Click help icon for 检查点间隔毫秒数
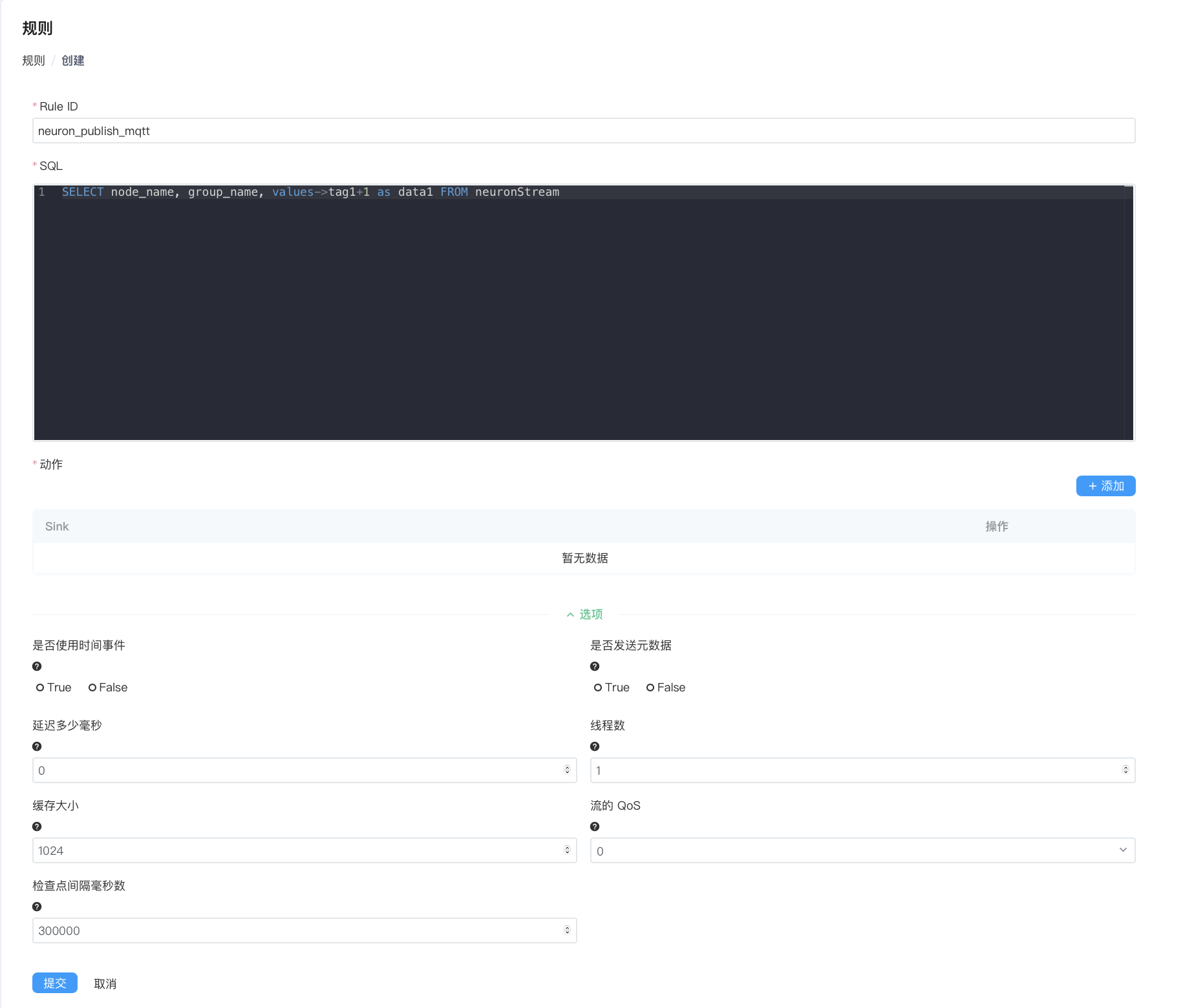 coord(37,907)
